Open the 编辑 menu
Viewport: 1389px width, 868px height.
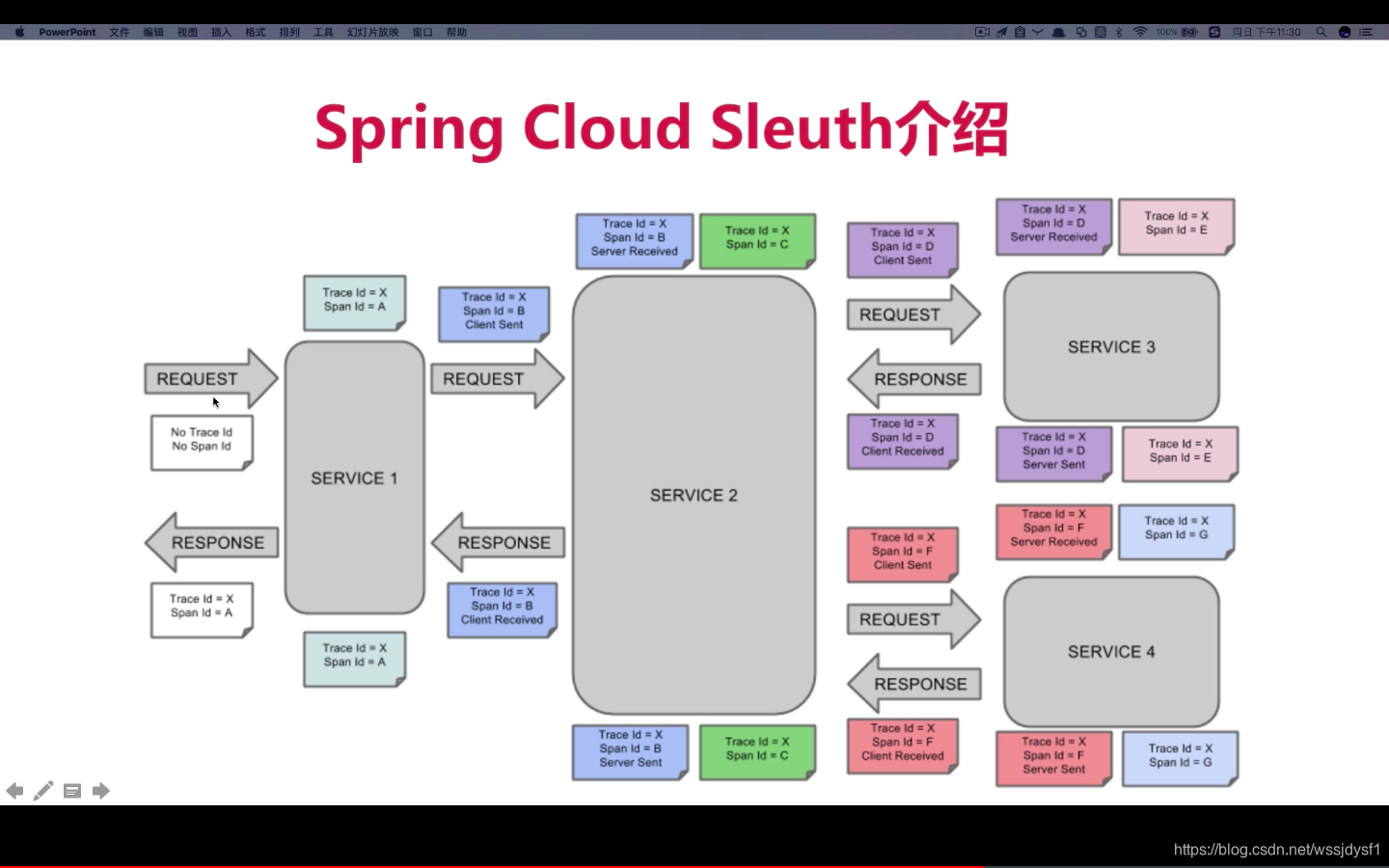[x=153, y=32]
